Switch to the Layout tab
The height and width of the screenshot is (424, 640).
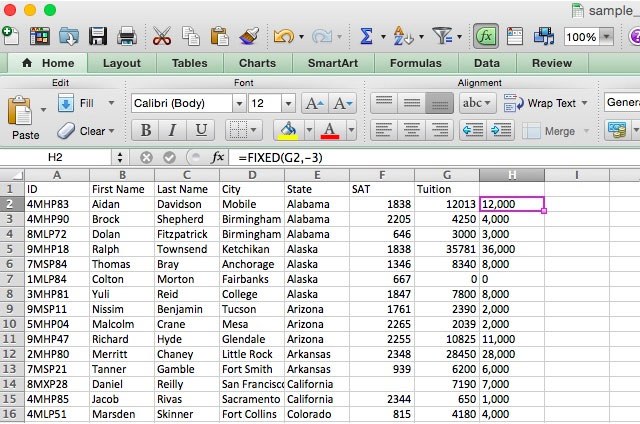122,63
